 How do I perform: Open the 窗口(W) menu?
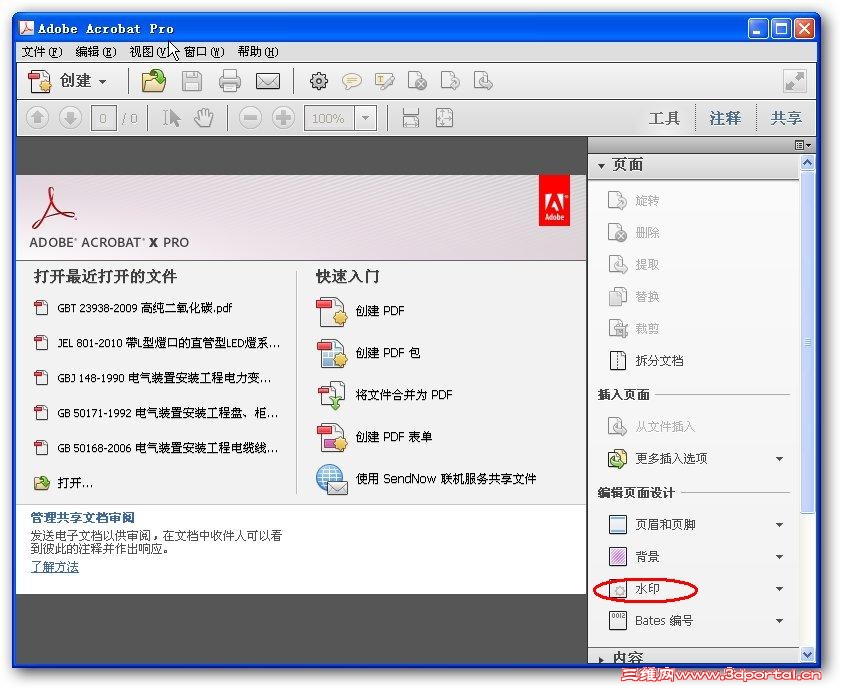point(204,51)
